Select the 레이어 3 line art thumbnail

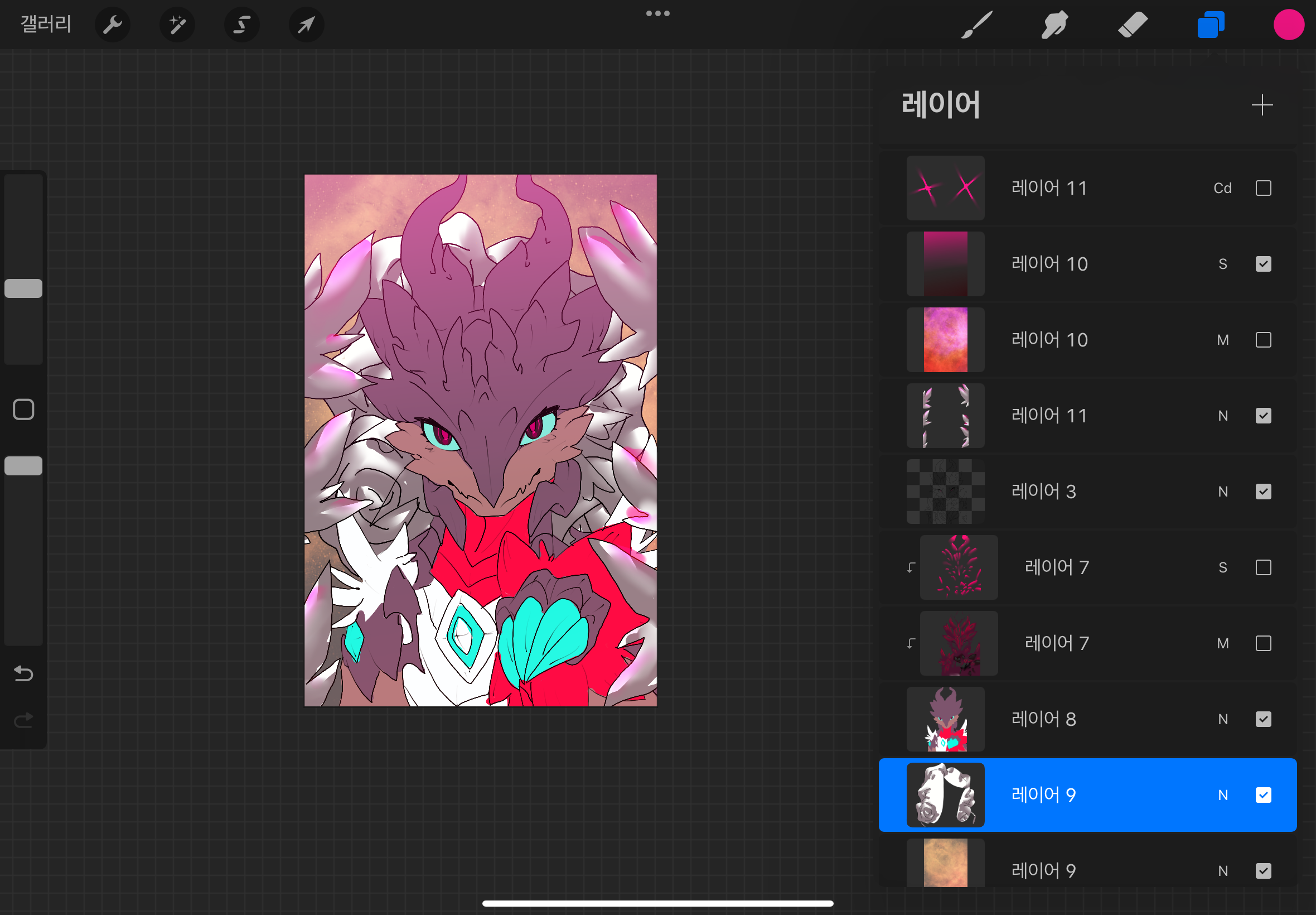pyautogui.click(x=945, y=492)
